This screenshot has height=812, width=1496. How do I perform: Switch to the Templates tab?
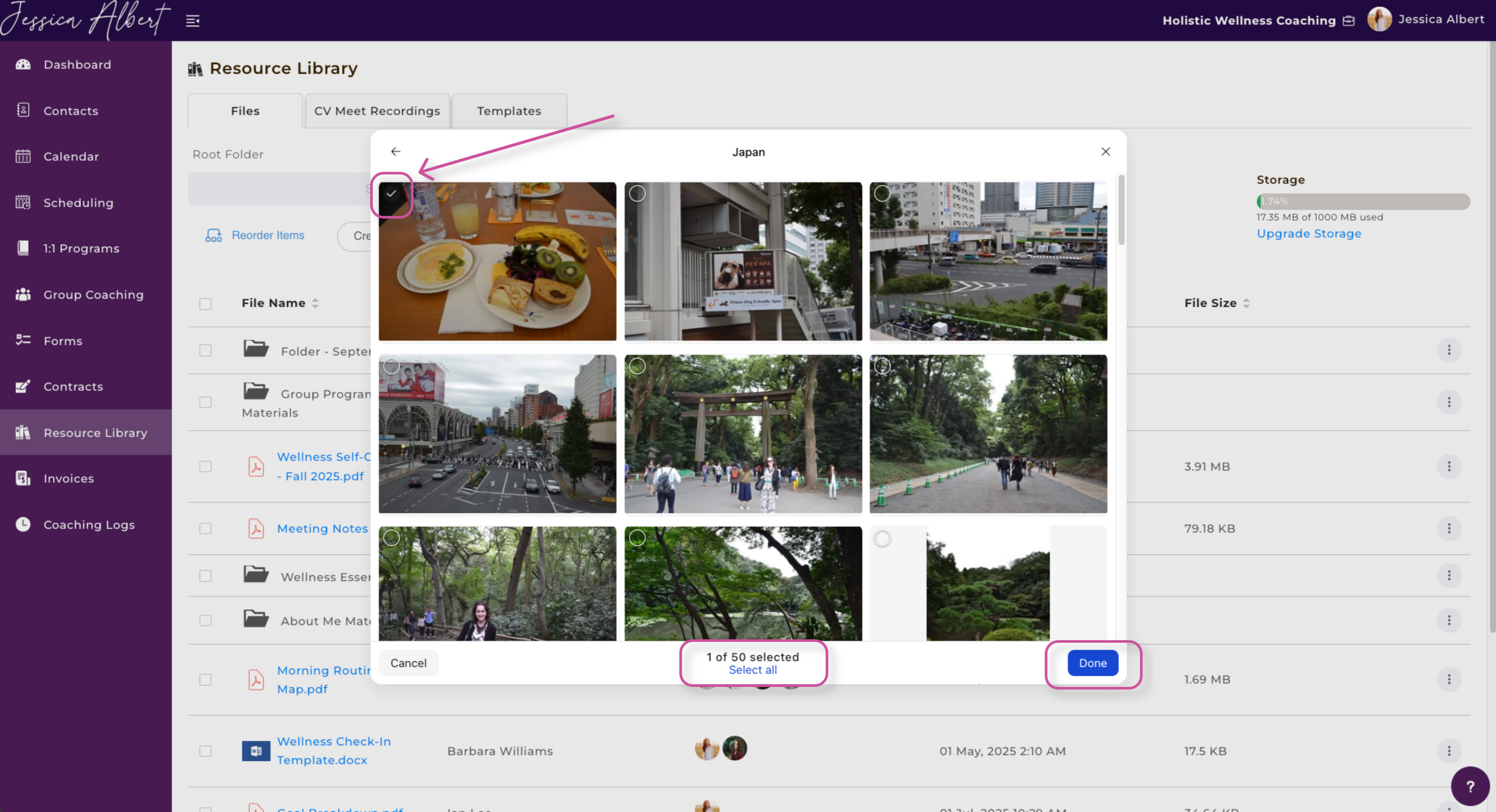509,111
